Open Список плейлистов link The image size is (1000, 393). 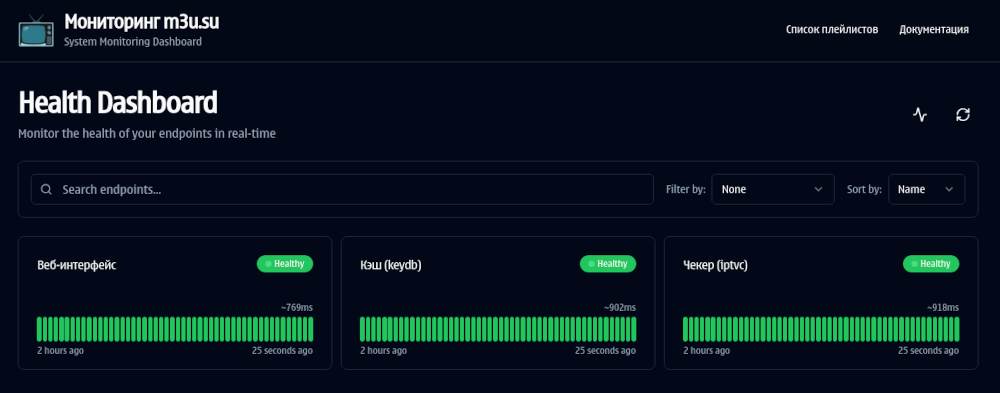click(x=832, y=29)
